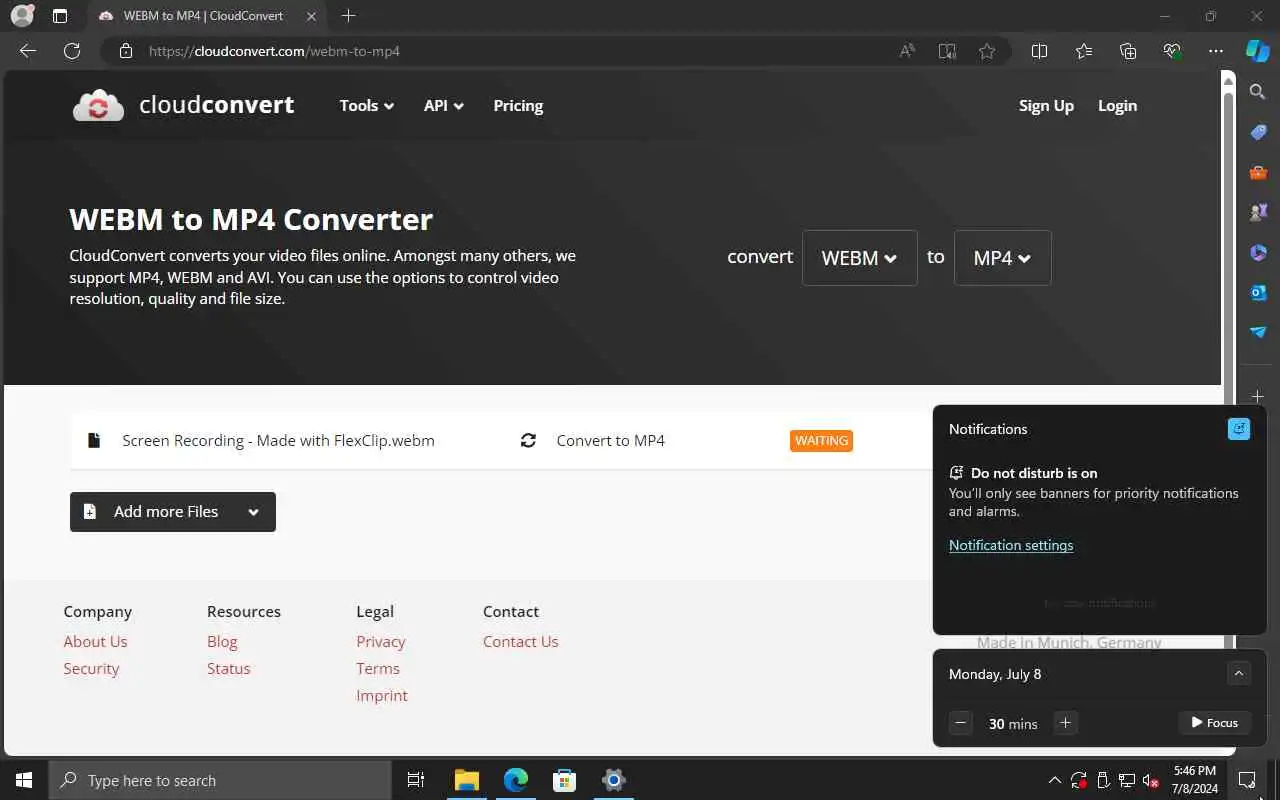Image resolution: width=1280 pixels, height=800 pixels.
Task: Open the Blog link
Action: coord(222,641)
